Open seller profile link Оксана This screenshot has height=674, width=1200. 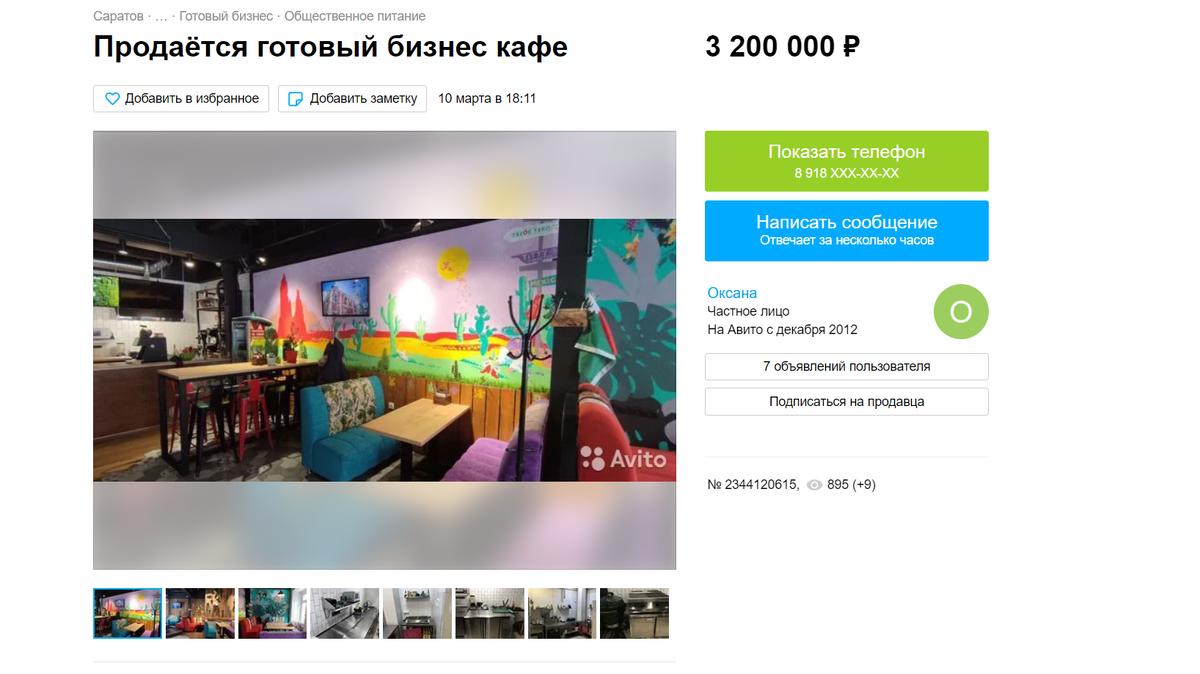732,293
